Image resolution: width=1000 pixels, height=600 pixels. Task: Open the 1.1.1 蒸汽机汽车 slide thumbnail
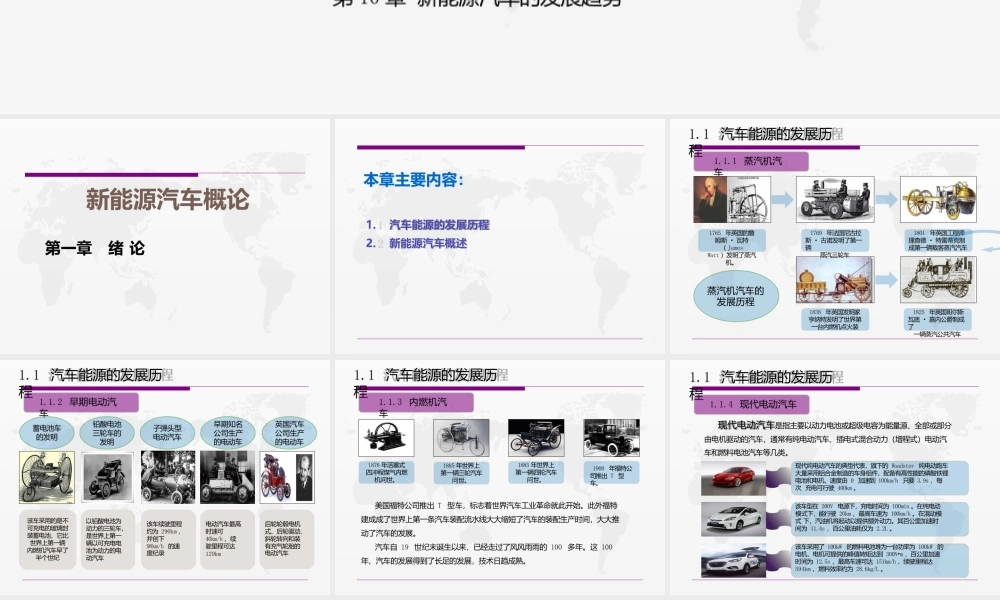(835, 236)
